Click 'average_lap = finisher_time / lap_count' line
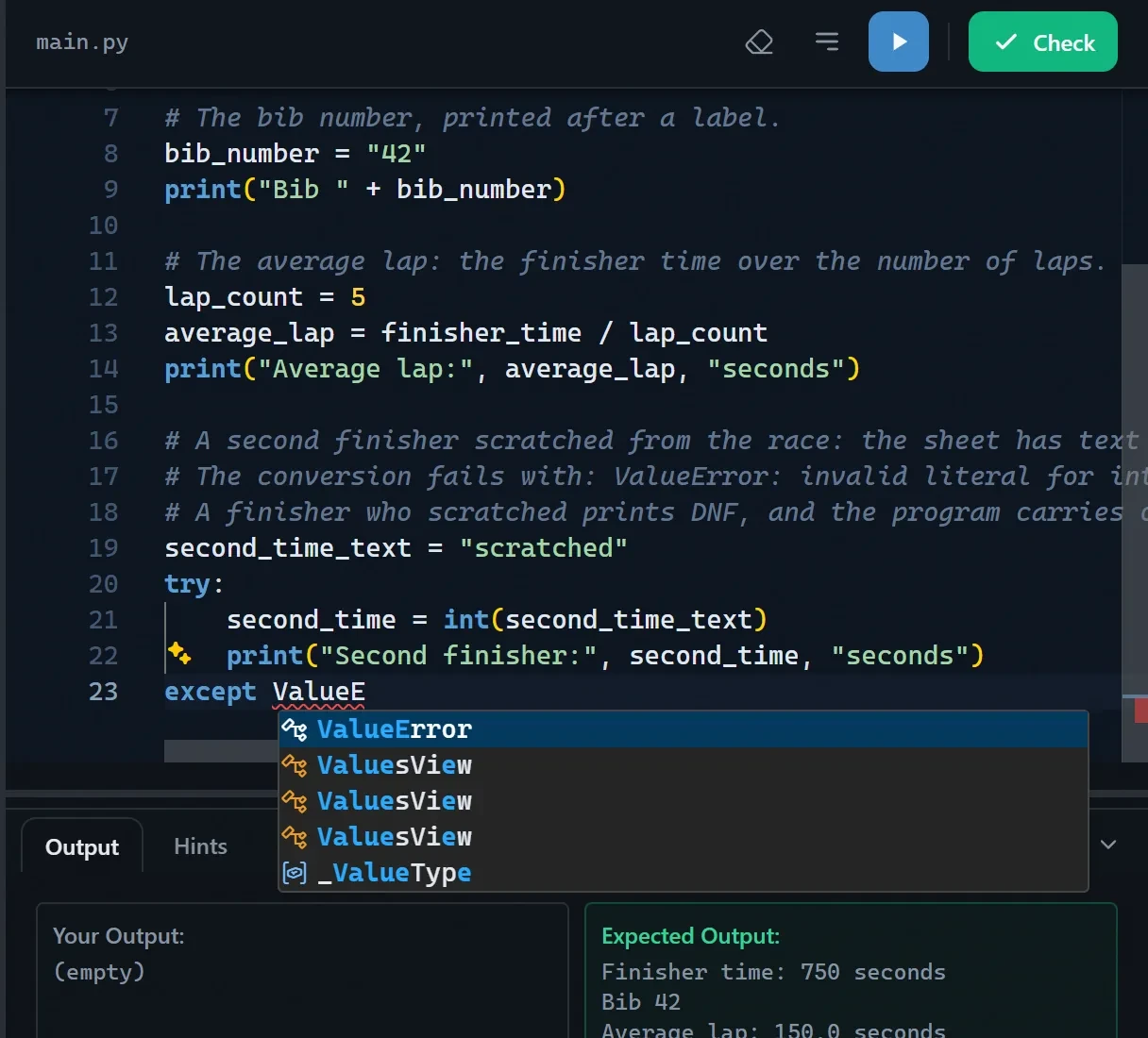The width and height of the screenshot is (1148, 1038). (465, 333)
